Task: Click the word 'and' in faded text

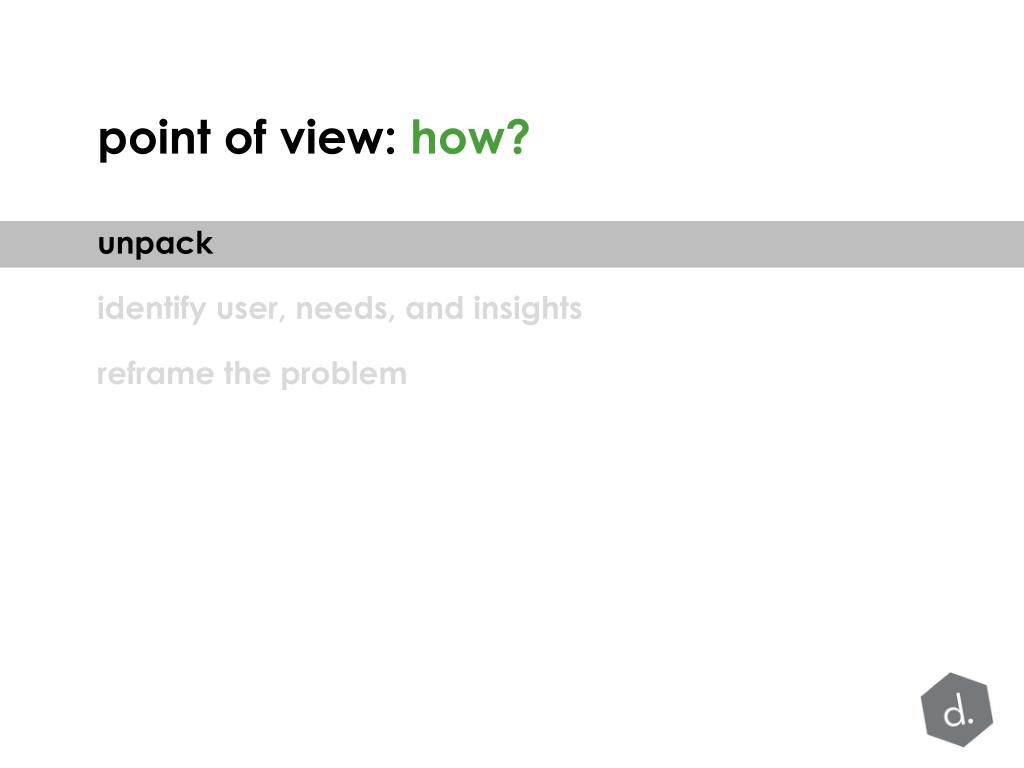Action: [x=434, y=309]
